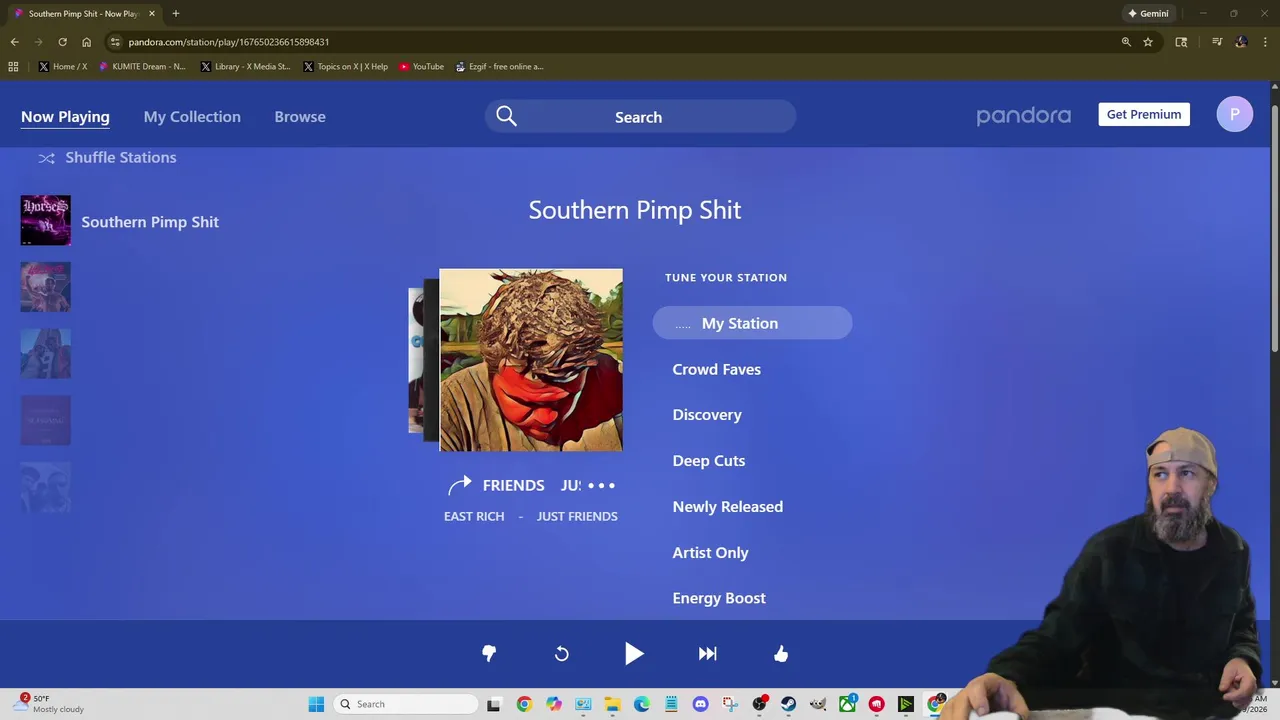Bookmark this page with the star icon
The image size is (1280, 720).
(1148, 42)
